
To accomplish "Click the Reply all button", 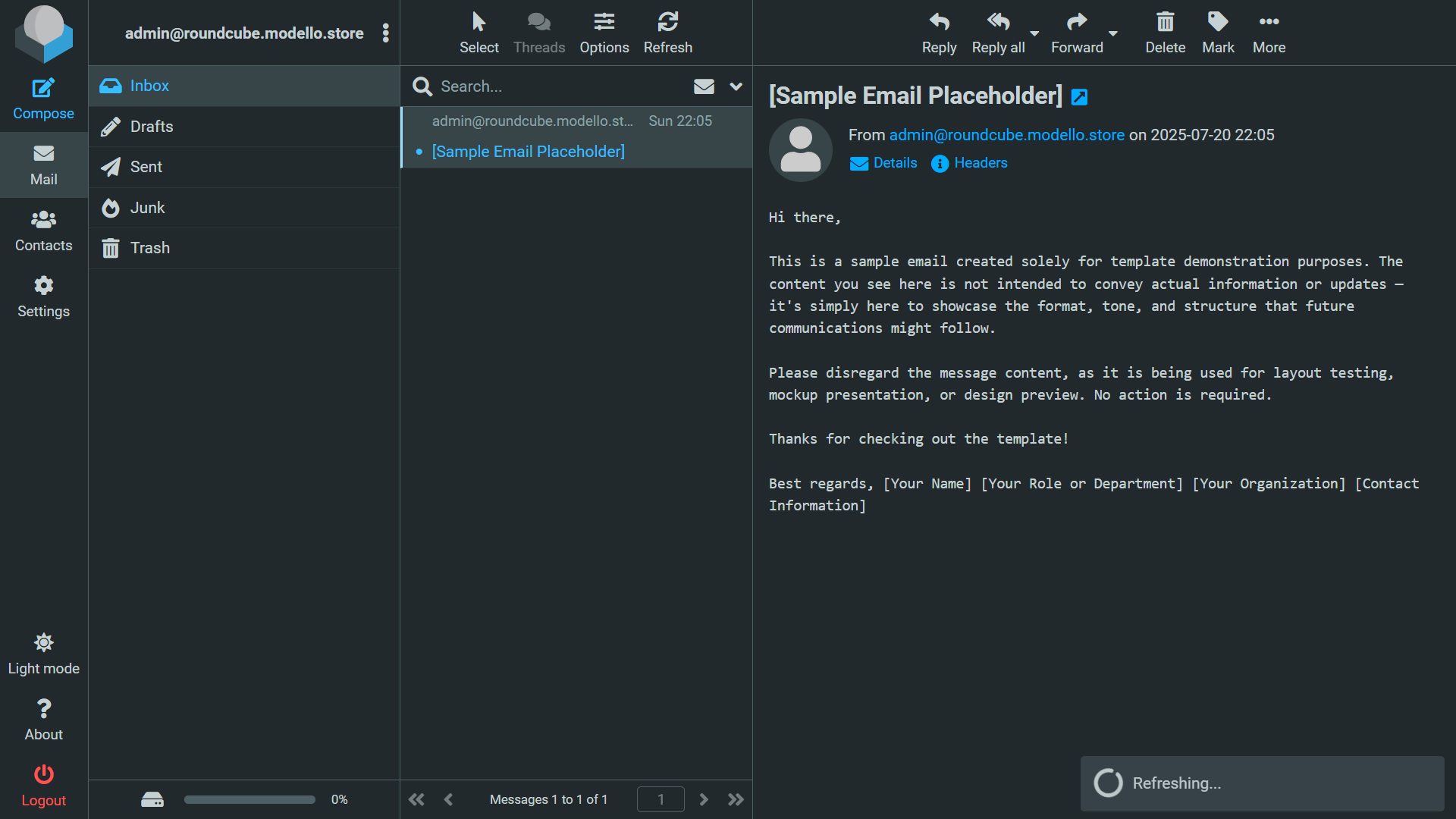I will pos(998,33).
